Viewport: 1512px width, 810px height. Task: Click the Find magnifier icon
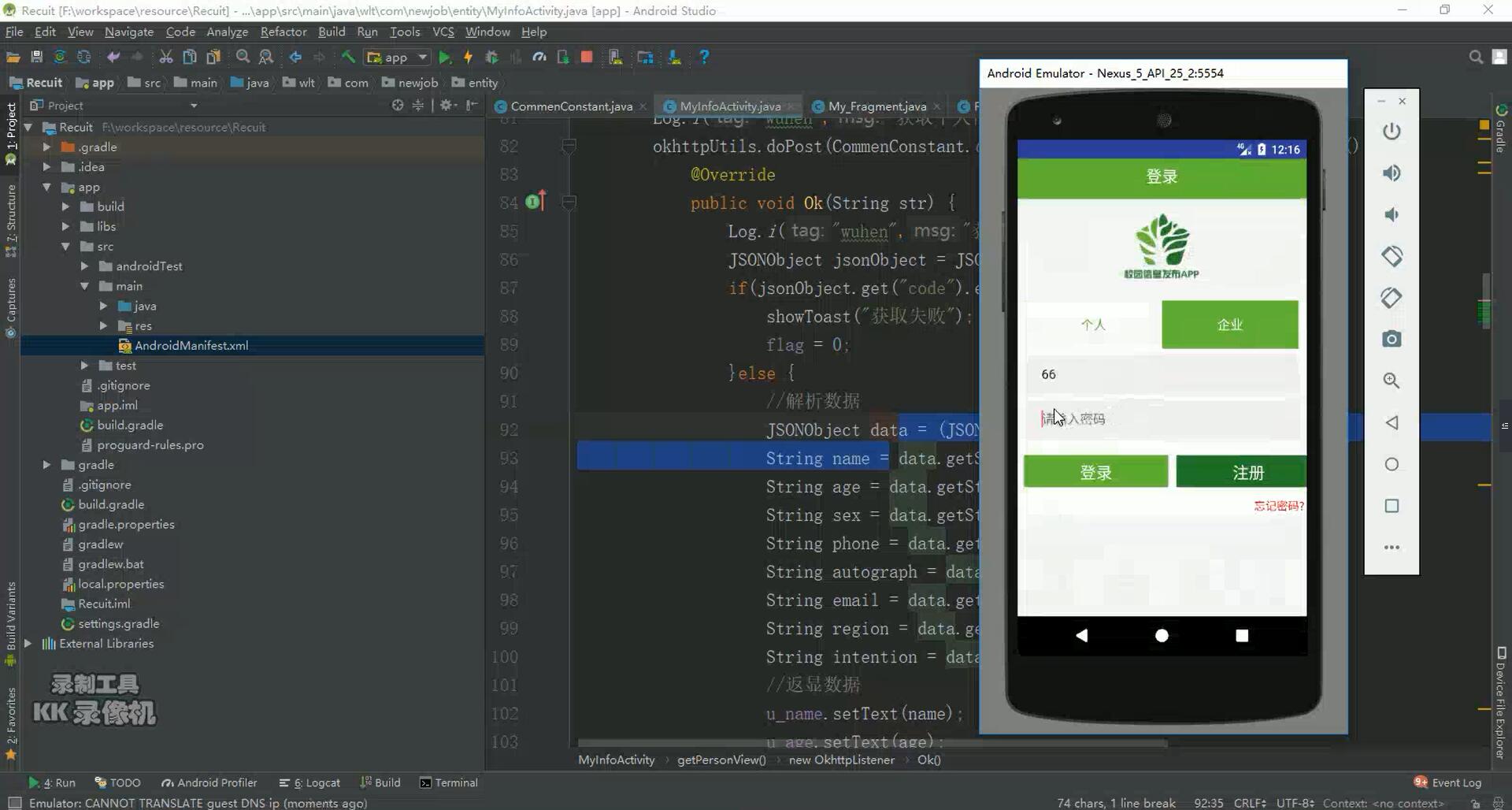point(243,57)
